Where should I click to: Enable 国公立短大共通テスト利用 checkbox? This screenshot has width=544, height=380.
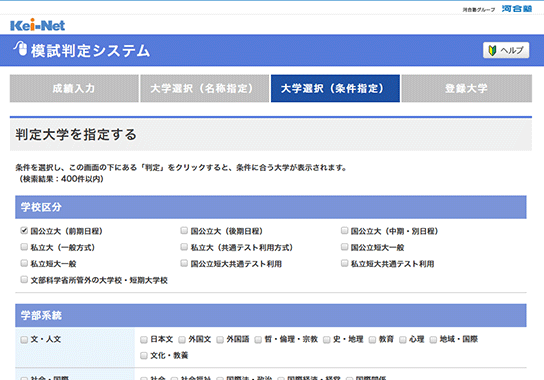click(184, 263)
